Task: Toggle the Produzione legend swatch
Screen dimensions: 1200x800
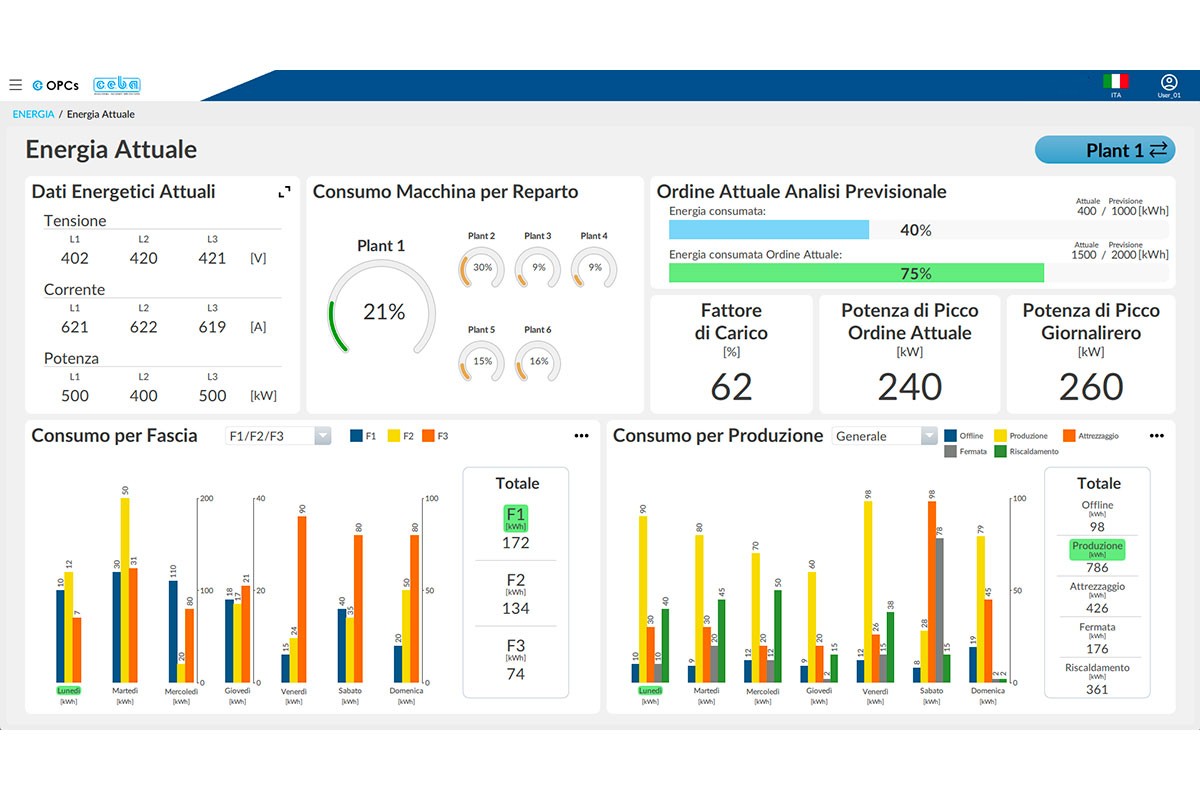Action: (1000, 436)
